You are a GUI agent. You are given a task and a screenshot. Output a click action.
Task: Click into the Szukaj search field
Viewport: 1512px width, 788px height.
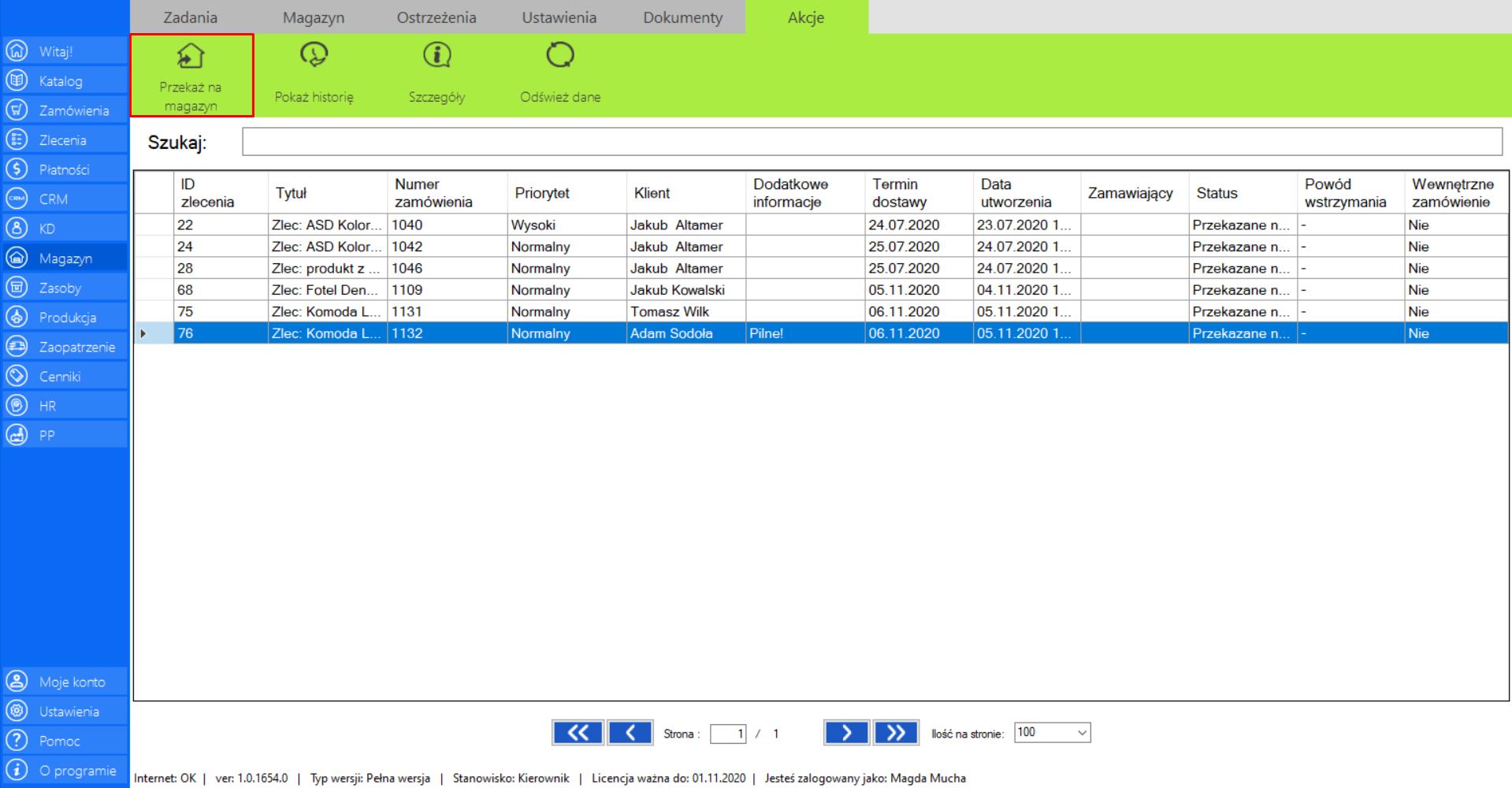pyautogui.click(x=872, y=142)
